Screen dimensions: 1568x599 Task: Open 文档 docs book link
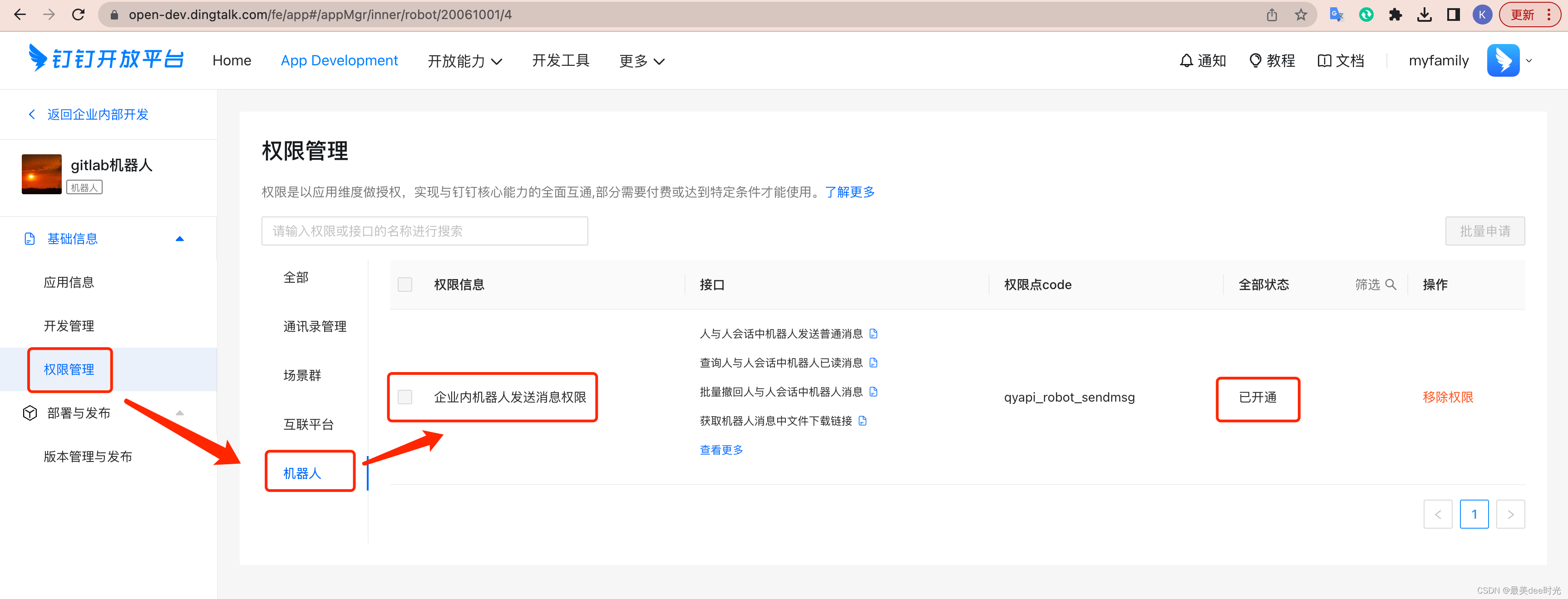[x=1341, y=61]
